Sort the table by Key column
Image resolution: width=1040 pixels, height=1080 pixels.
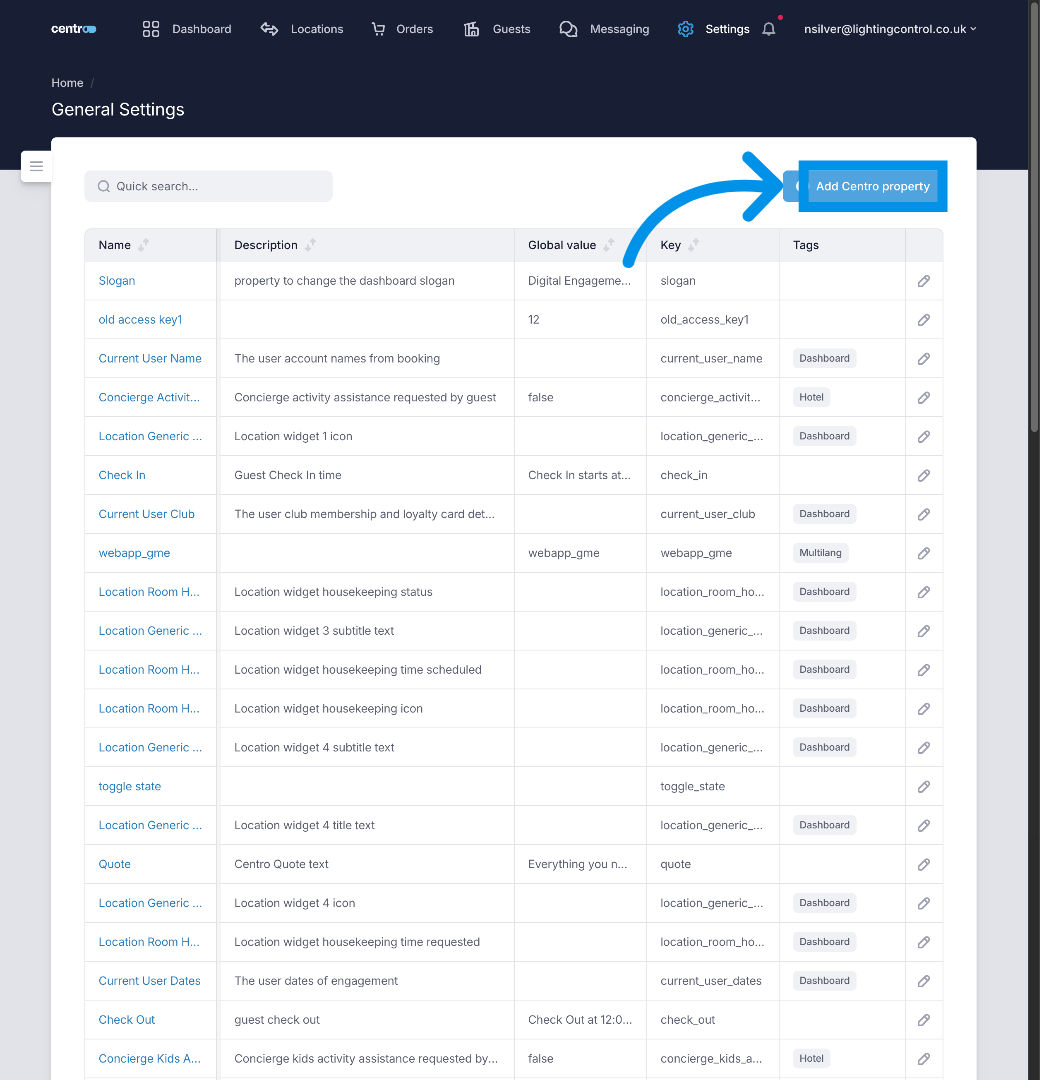point(694,245)
